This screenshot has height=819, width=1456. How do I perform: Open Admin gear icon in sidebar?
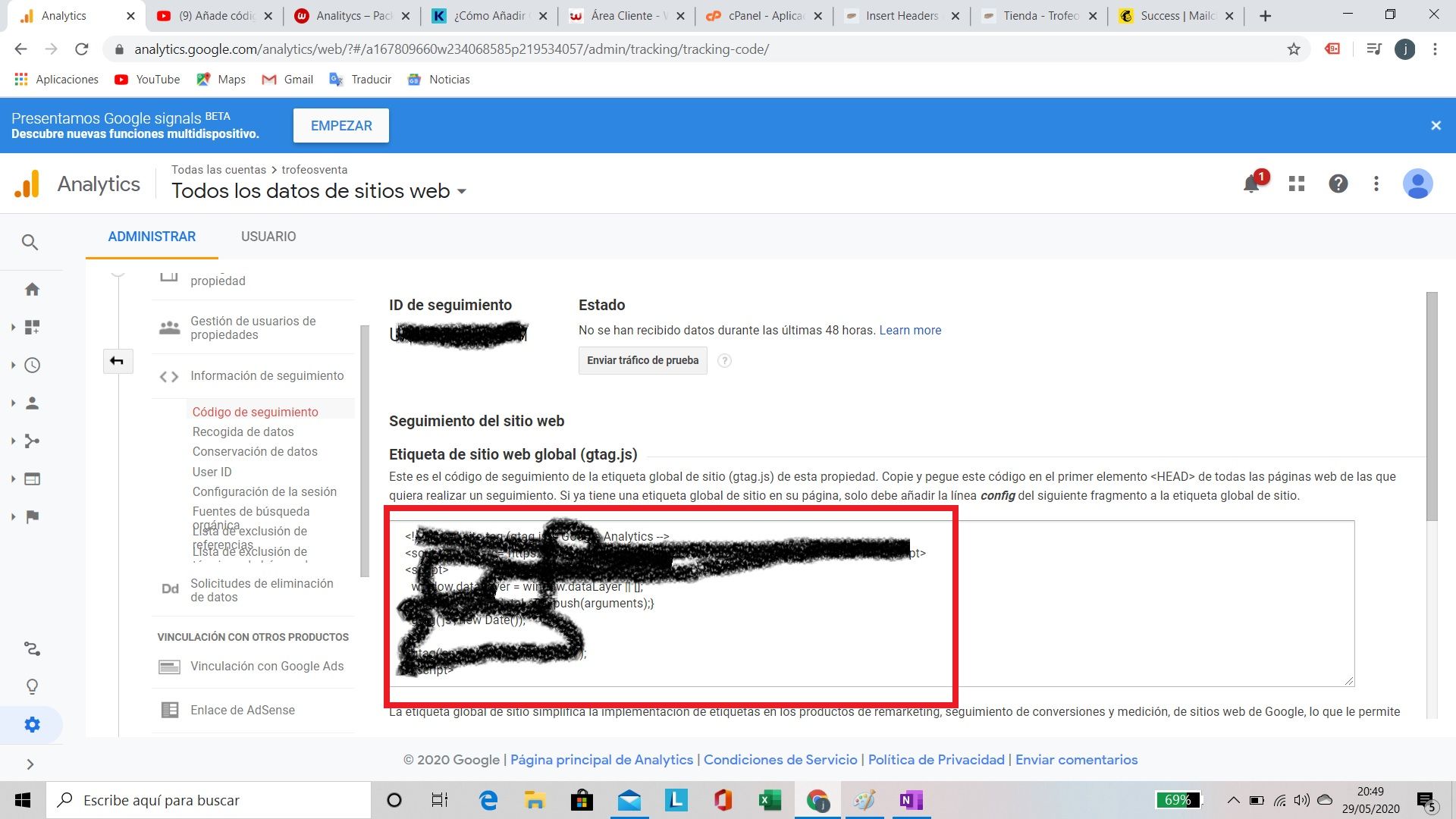pos(32,725)
